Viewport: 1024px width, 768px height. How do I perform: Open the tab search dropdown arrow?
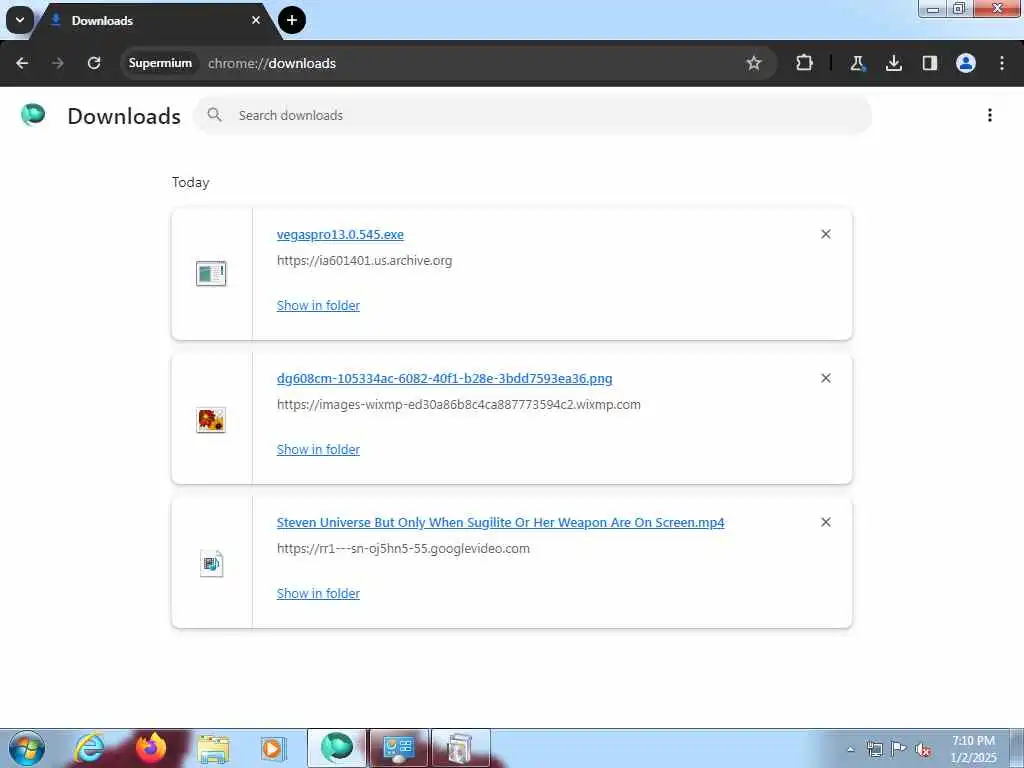[x=20, y=20]
